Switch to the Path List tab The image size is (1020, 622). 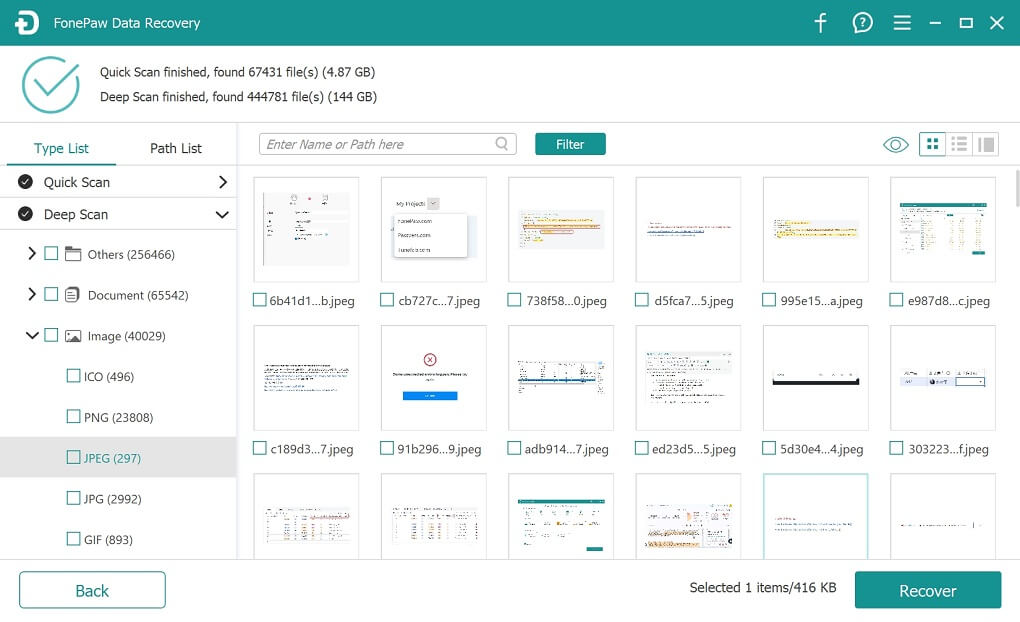[176, 148]
